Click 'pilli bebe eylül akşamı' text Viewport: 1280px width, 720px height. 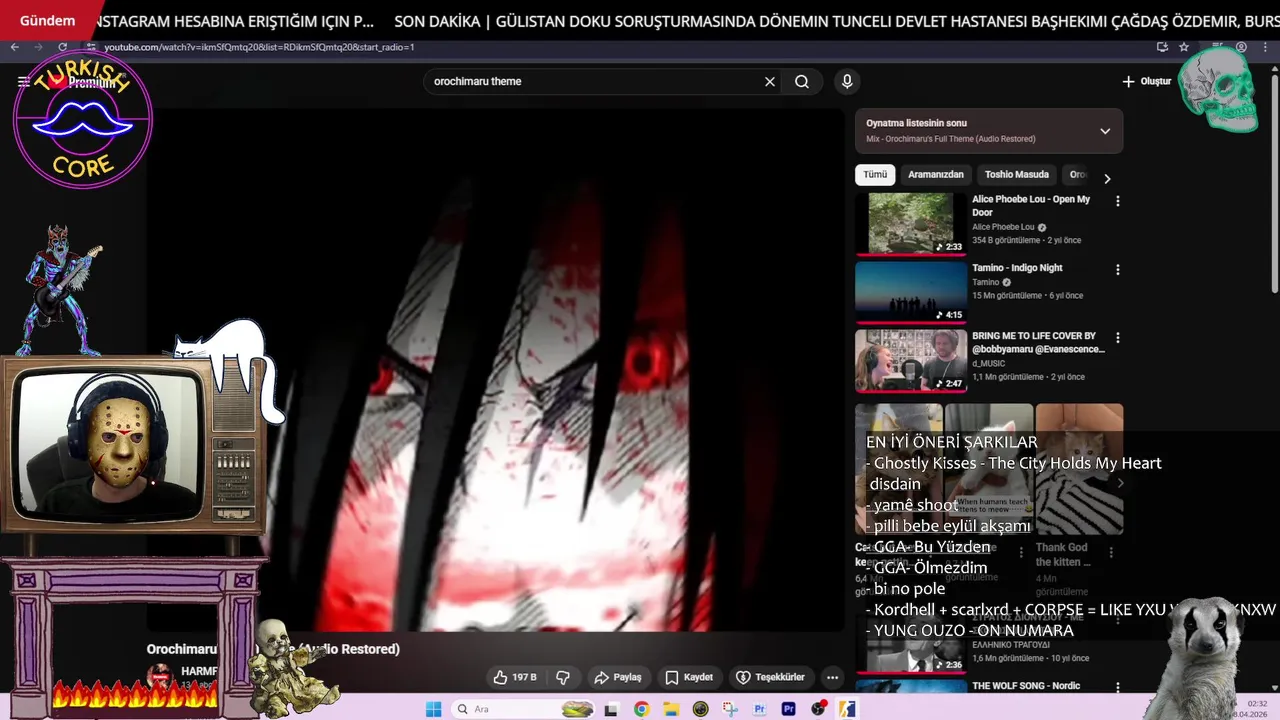(x=952, y=526)
